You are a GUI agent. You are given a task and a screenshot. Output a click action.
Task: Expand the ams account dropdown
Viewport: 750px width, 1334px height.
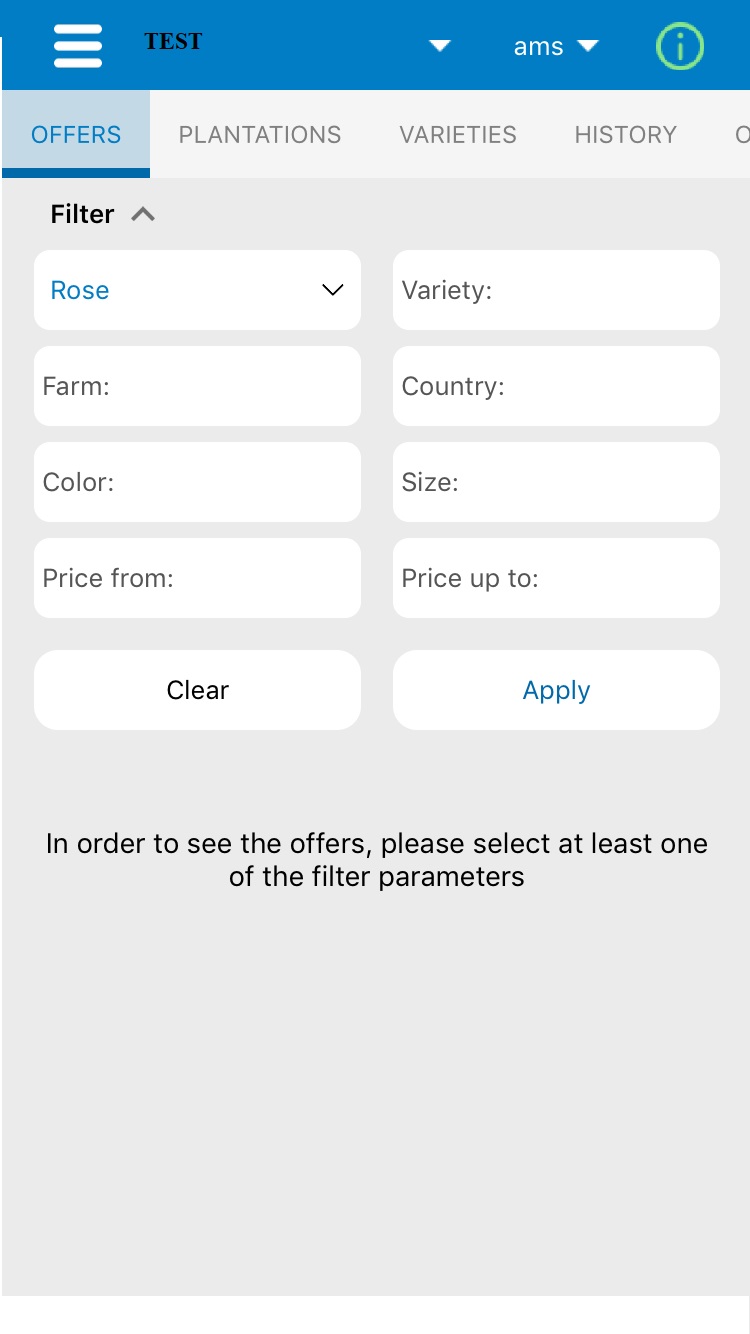coord(556,46)
